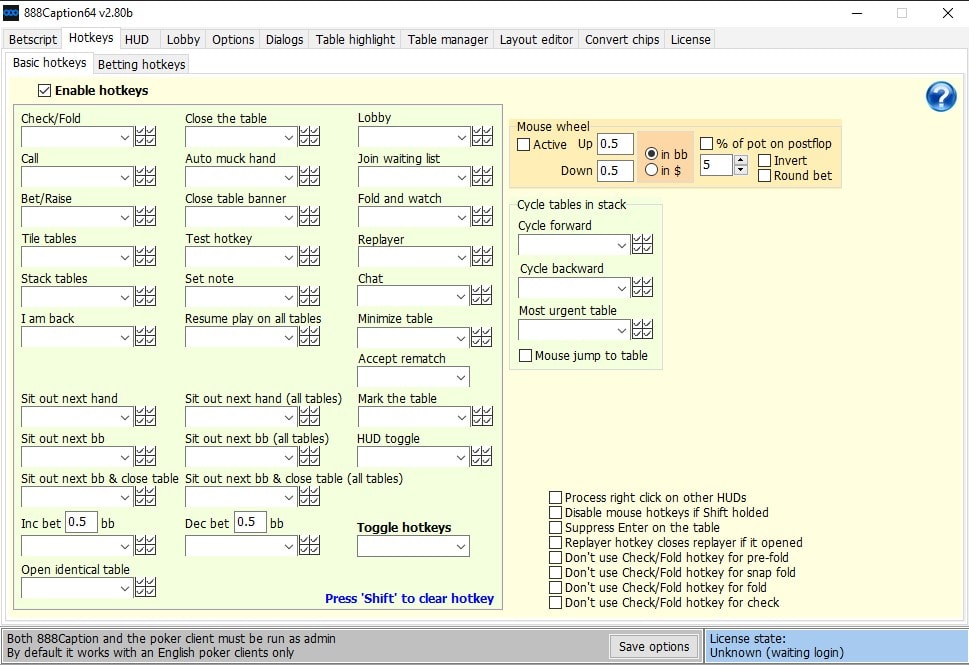
Task: Click the modifier grid icon beside Call
Action: coord(145,177)
